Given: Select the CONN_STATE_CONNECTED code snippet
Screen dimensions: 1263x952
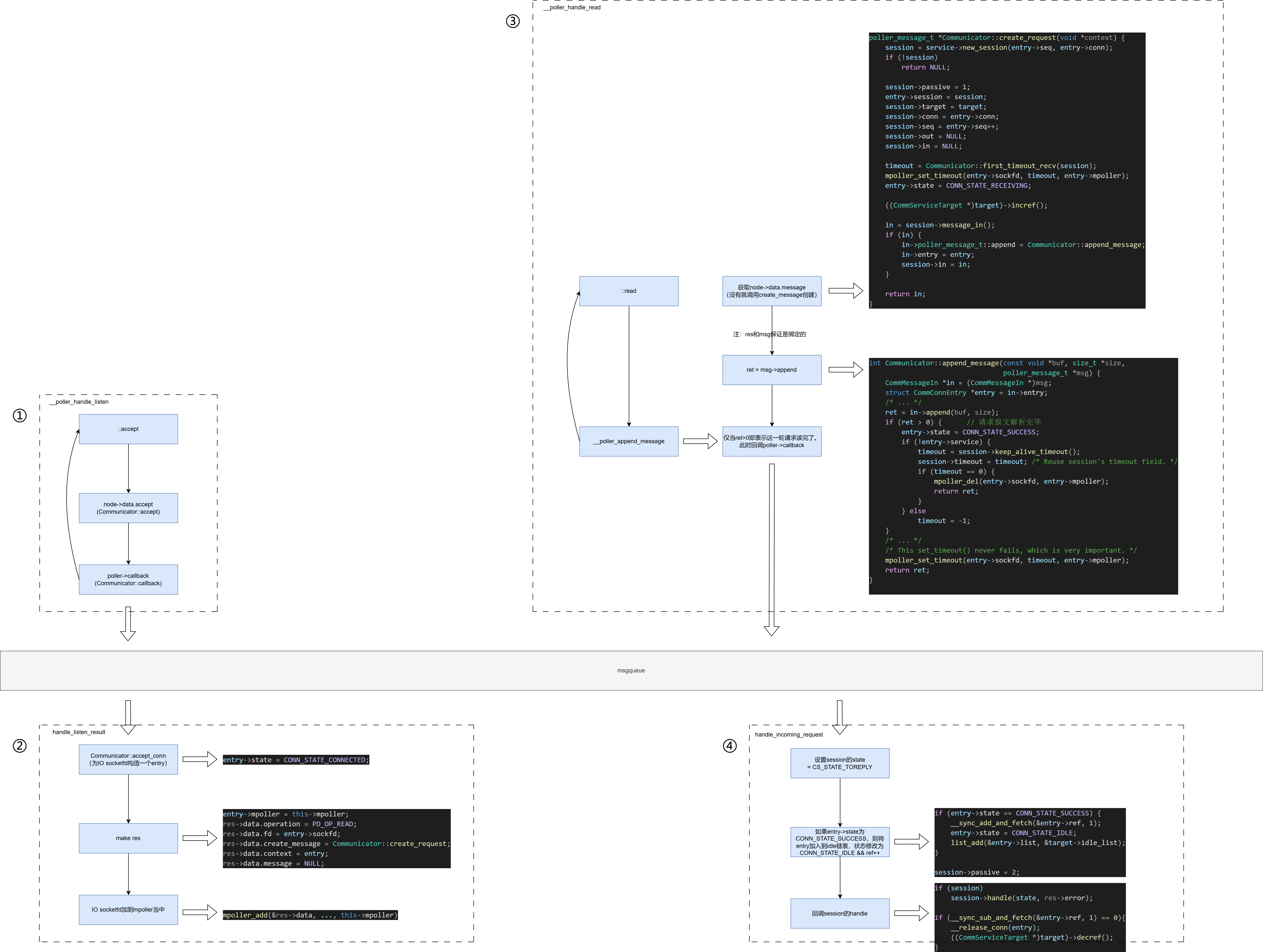Looking at the screenshot, I should point(296,760).
